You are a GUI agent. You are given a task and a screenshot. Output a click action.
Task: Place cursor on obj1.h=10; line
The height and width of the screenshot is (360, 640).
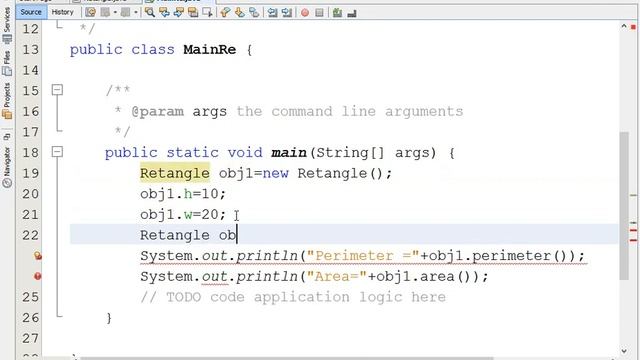pos(183,194)
